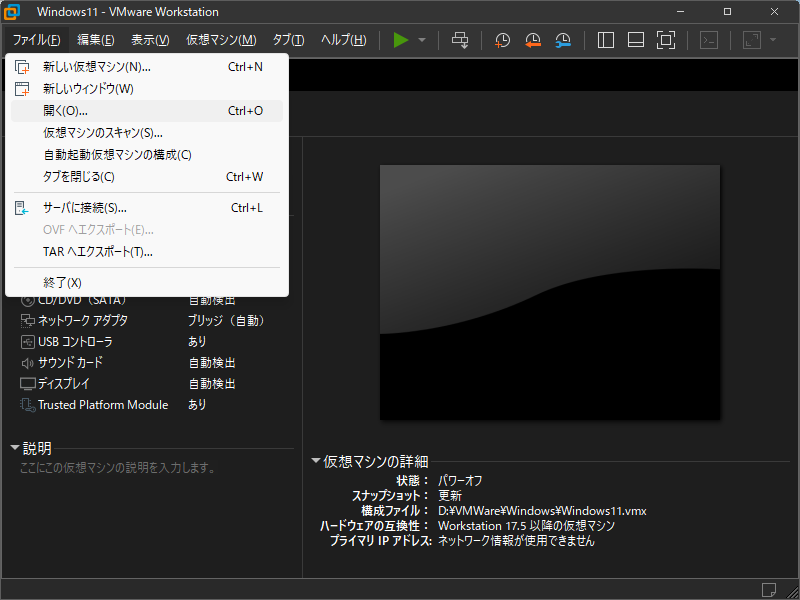Select 自動起動仮想マシンの構成(C) entry
This screenshot has height=600, width=800.
coord(147,155)
